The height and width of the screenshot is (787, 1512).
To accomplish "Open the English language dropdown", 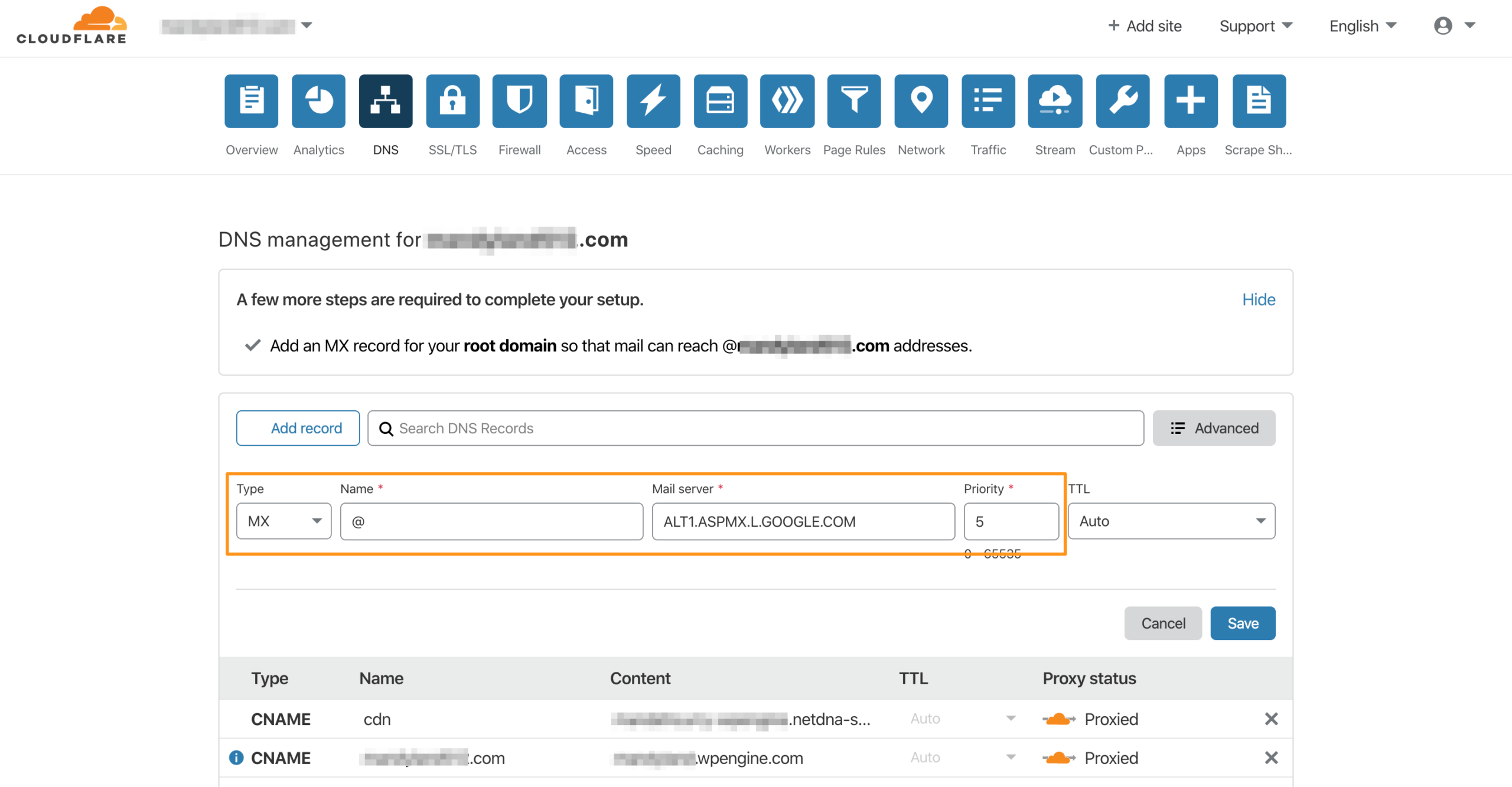I will 1363,26.
